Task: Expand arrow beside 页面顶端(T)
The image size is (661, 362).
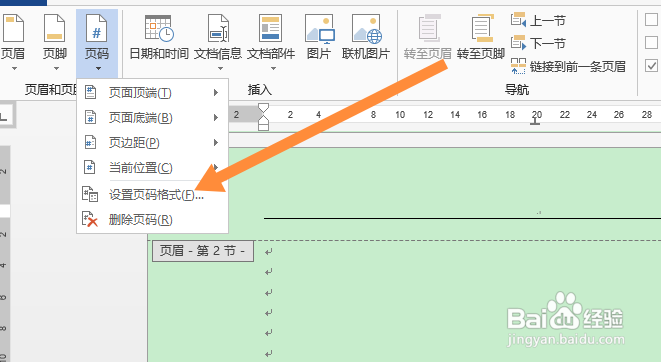Action: pyautogui.click(x=216, y=92)
